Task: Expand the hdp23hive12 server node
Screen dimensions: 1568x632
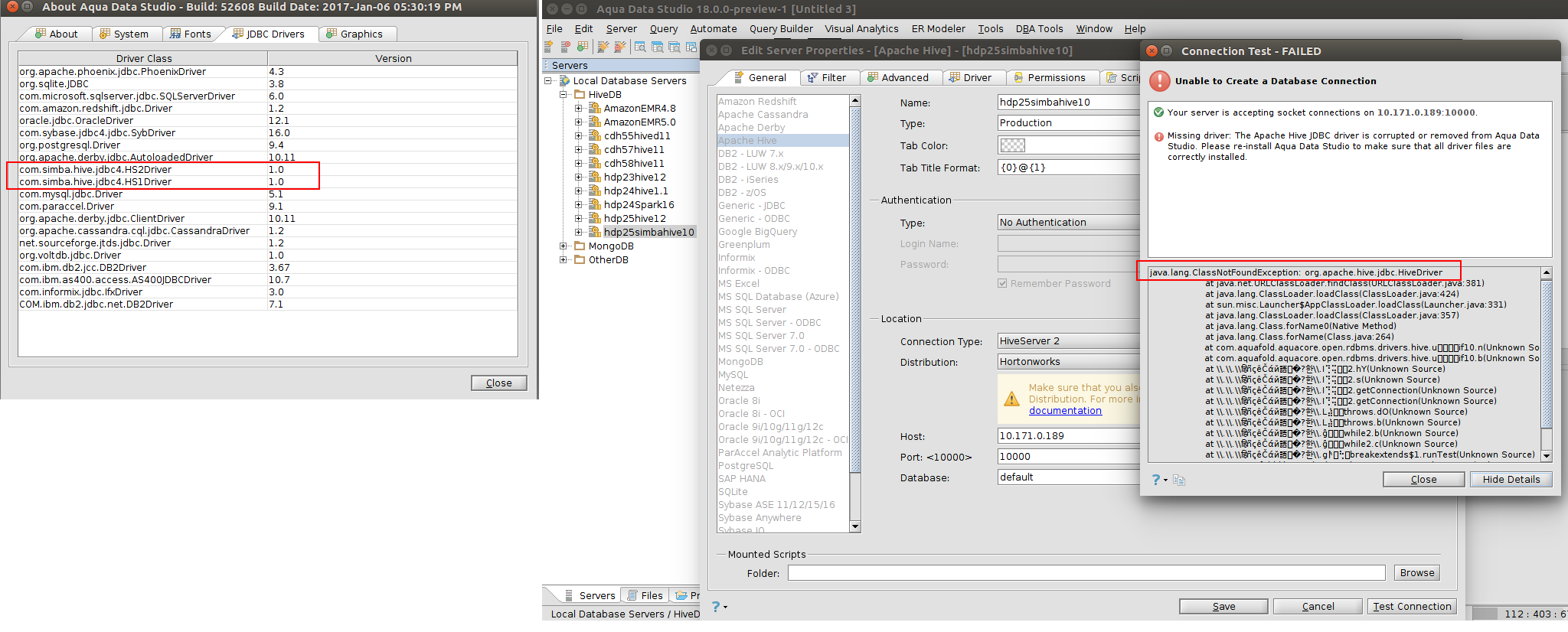Action: pyautogui.click(x=579, y=177)
